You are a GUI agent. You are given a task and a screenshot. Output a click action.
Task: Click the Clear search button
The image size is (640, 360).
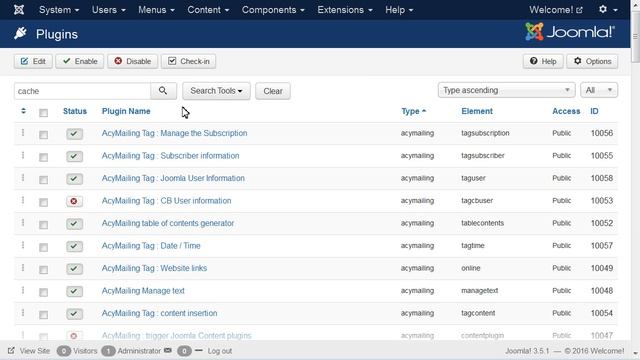click(x=273, y=91)
